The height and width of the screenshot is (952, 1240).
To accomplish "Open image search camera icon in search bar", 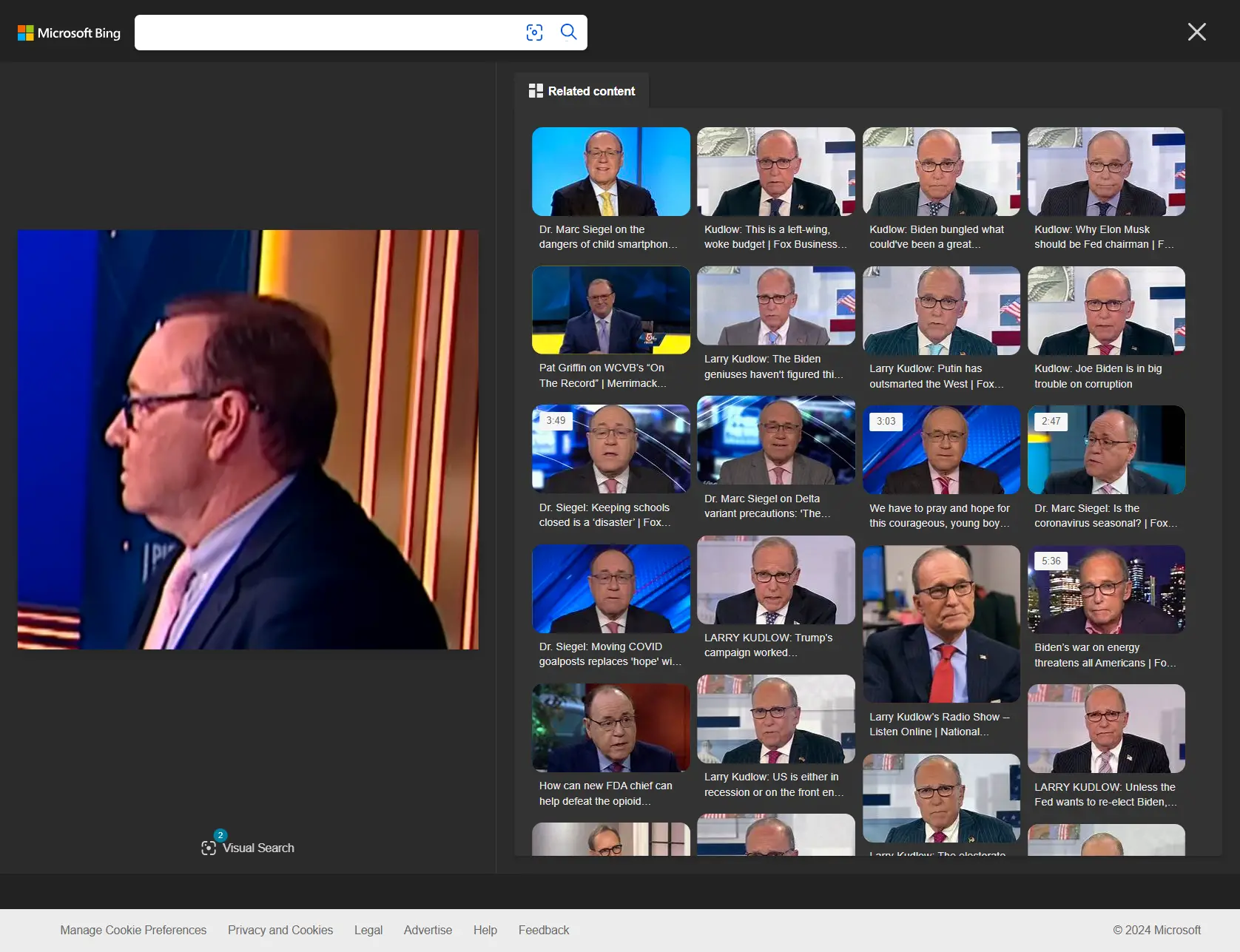I will (x=534, y=33).
